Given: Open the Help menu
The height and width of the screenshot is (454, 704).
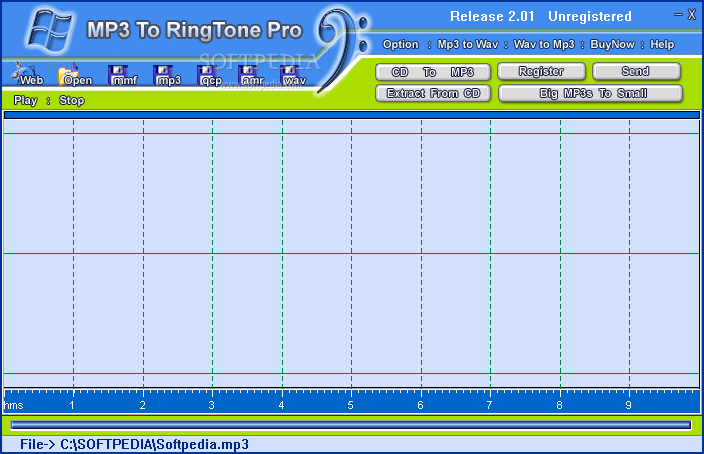Looking at the screenshot, I should coord(662,44).
